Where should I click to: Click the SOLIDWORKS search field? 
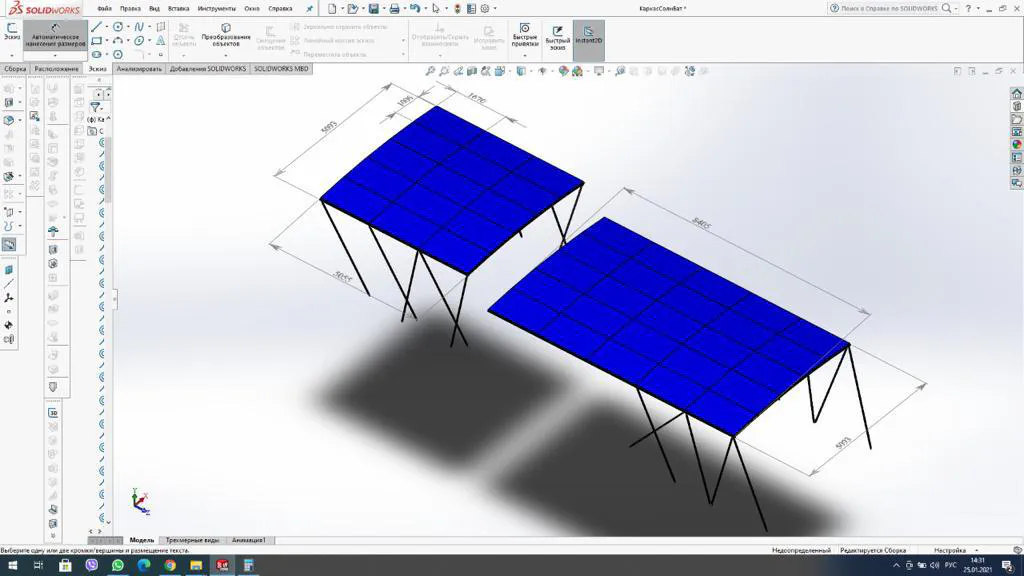(890, 7)
